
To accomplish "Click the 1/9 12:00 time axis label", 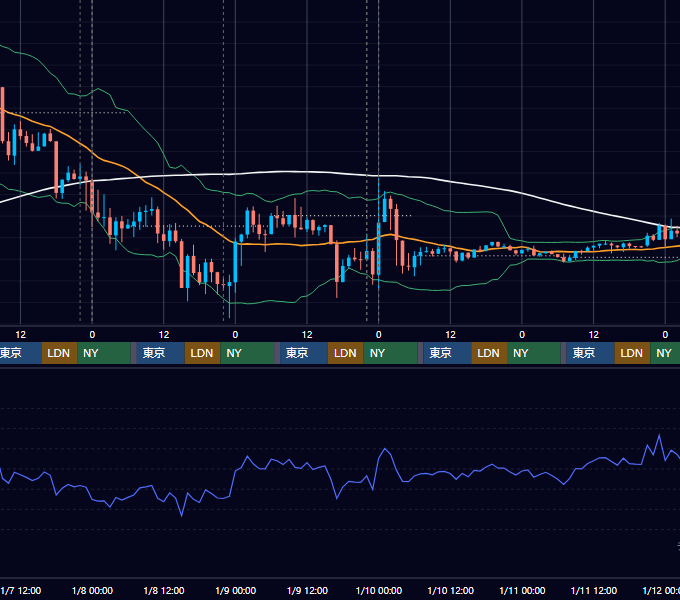I will point(307,590).
